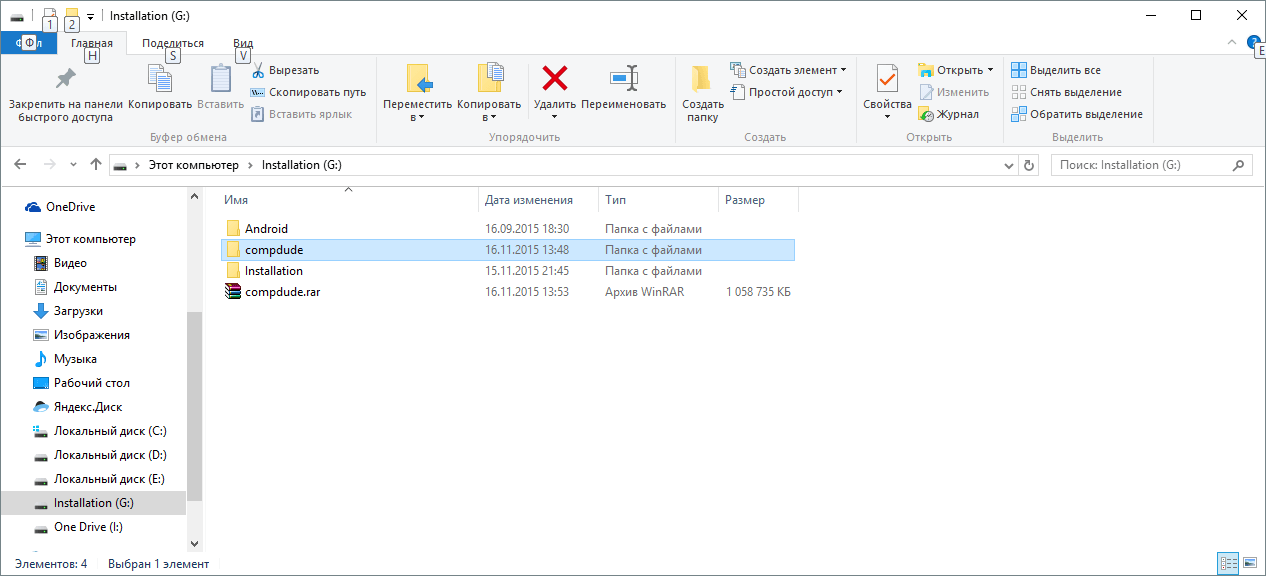The width and height of the screenshot is (1266, 576).
Task: Click the Cut (Вырезать) scissors icon
Action: pyautogui.click(x=258, y=71)
